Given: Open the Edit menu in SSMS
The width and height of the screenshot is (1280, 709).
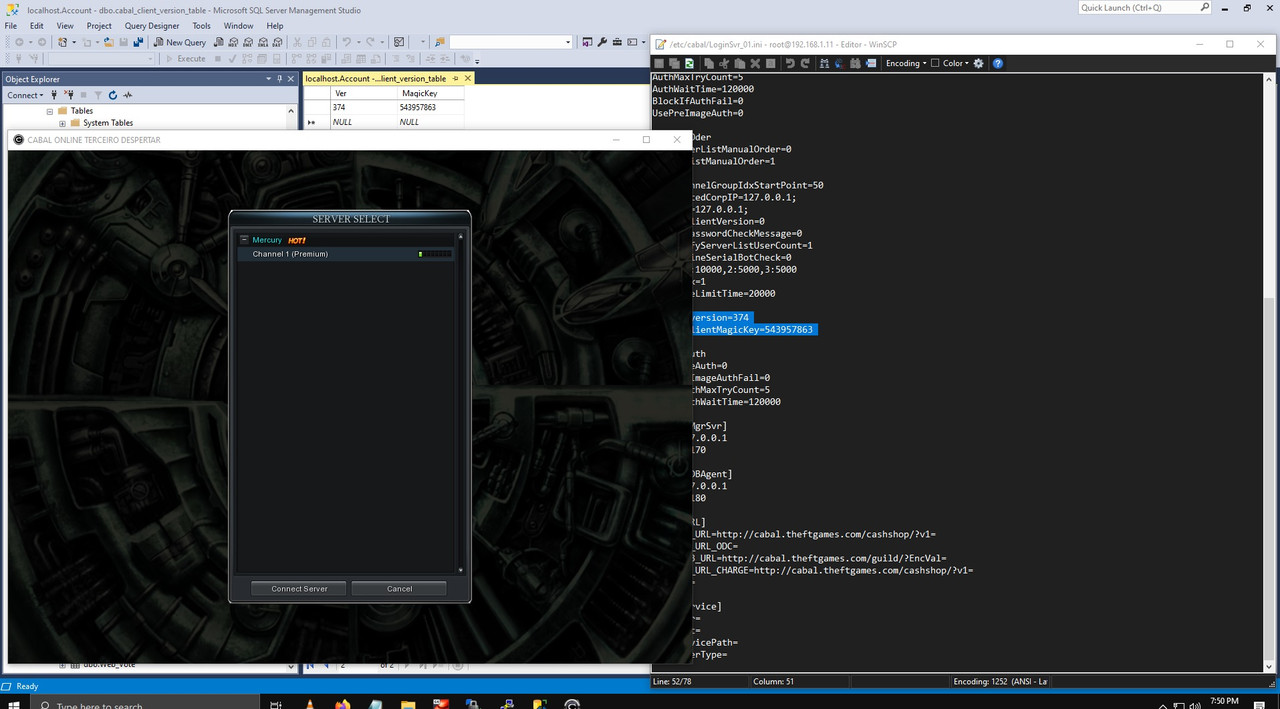Looking at the screenshot, I should click(36, 25).
